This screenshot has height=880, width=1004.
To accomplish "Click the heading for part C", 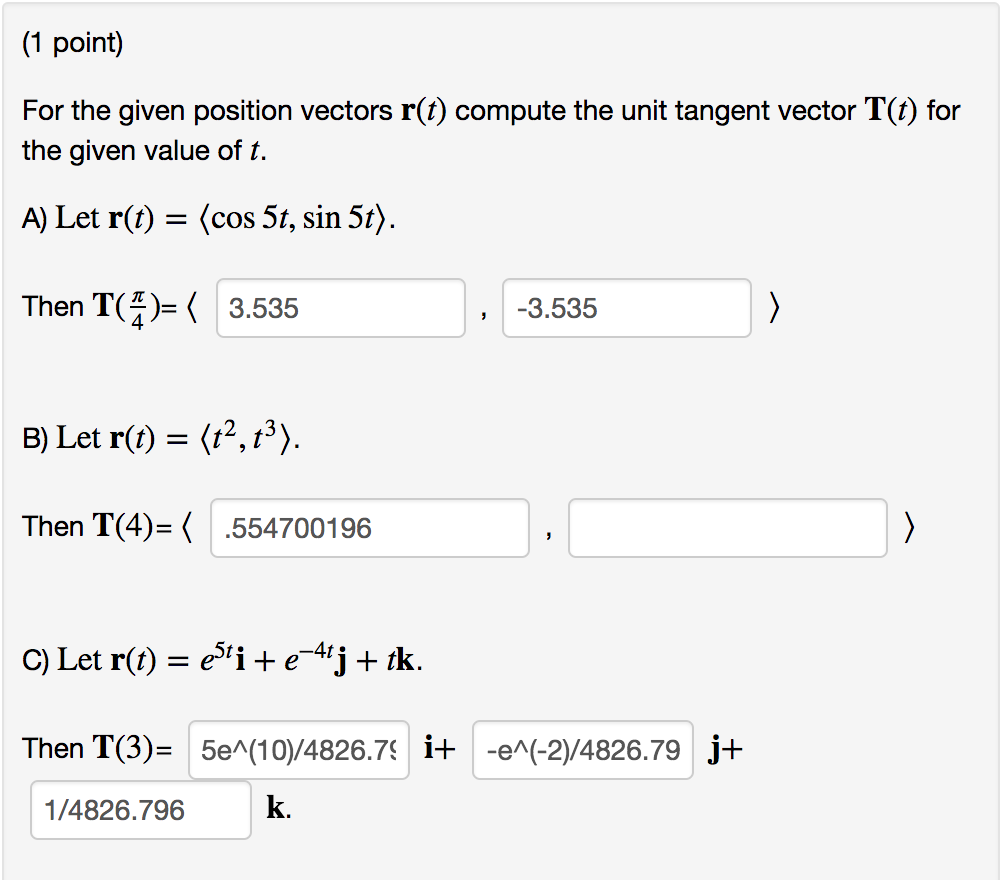I will [38, 658].
